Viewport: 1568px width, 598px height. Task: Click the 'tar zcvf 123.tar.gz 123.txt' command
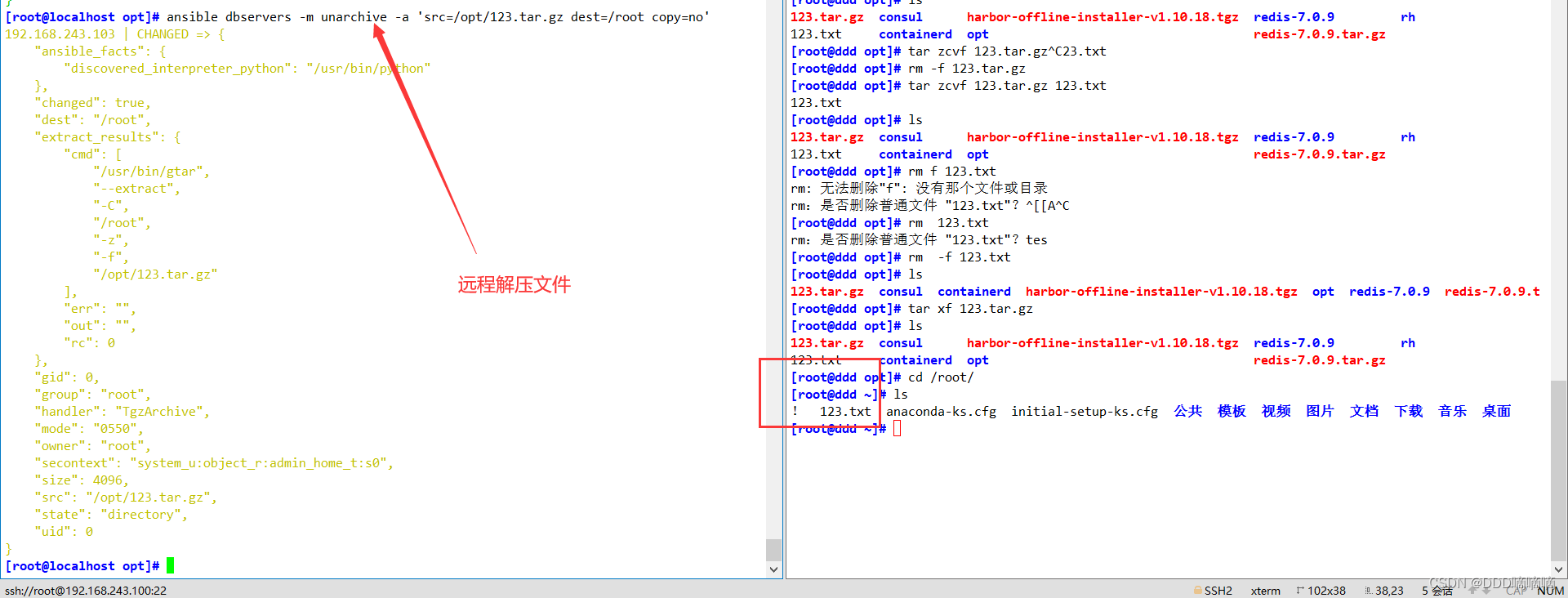[x=1007, y=86]
